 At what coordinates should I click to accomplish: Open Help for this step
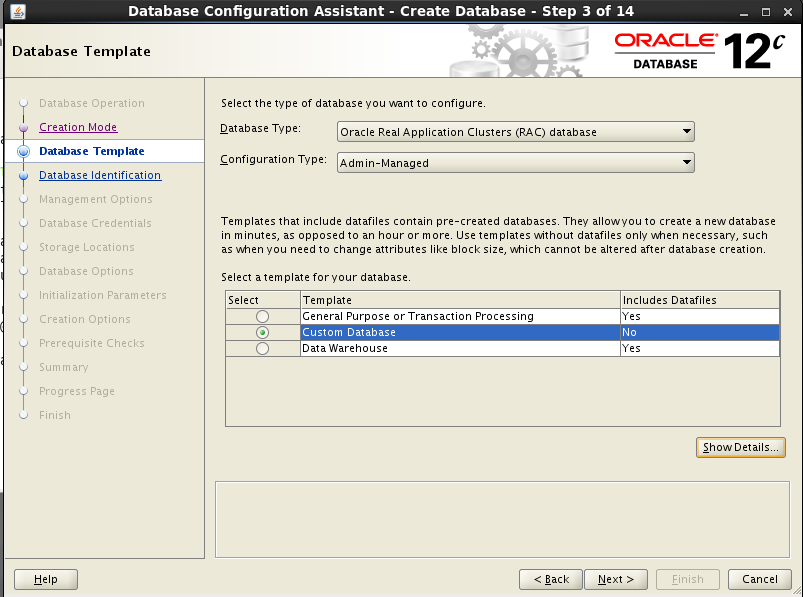46,579
